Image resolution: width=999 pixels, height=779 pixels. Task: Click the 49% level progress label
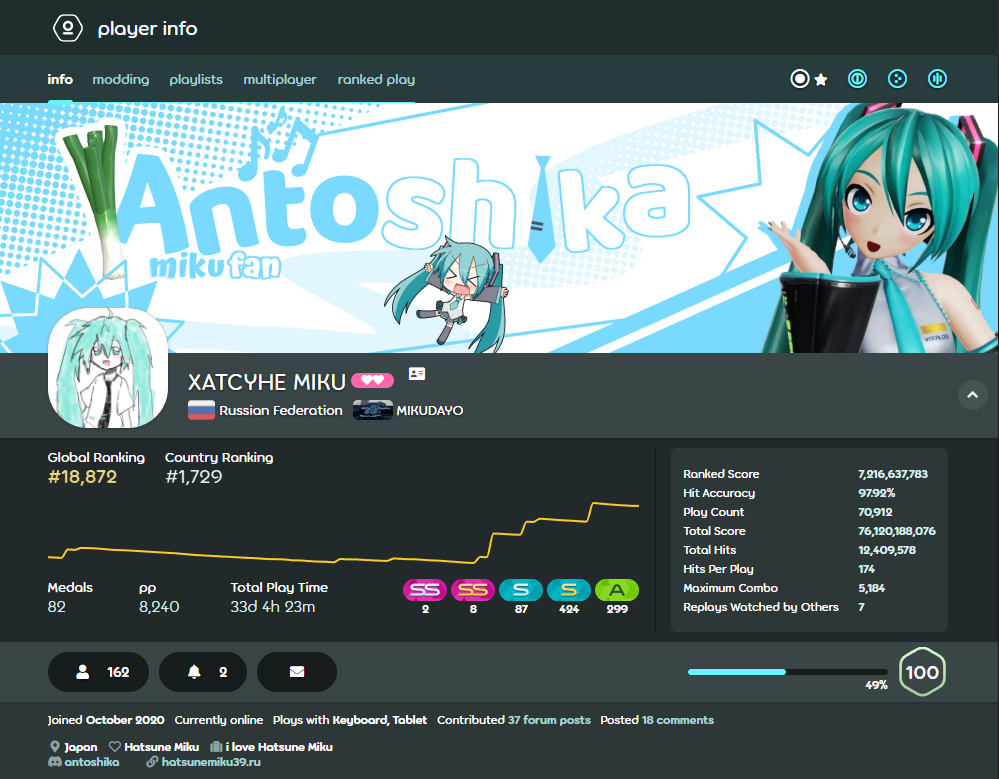click(876, 685)
